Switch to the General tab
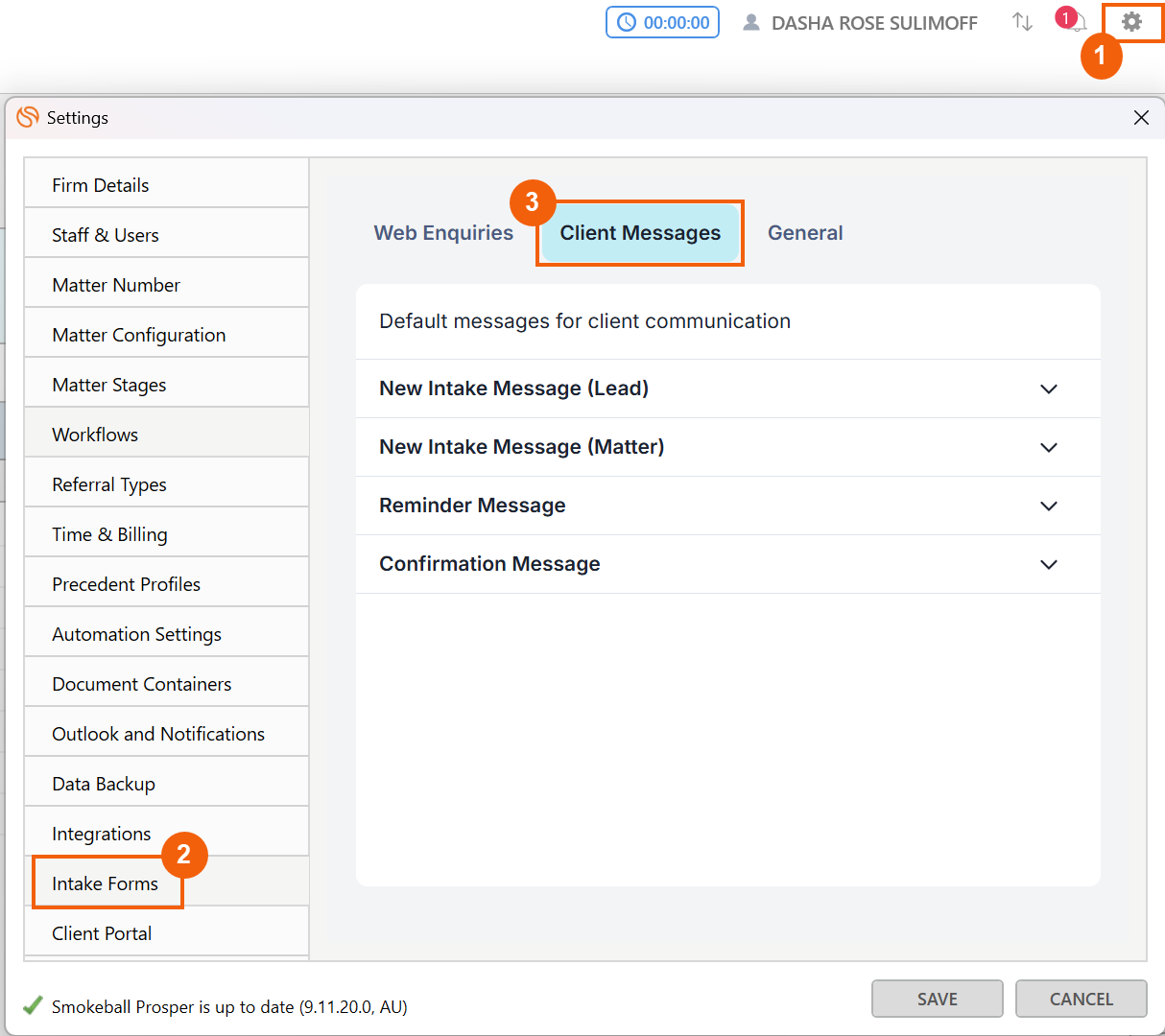This screenshot has height=1036, width=1165. [x=805, y=233]
